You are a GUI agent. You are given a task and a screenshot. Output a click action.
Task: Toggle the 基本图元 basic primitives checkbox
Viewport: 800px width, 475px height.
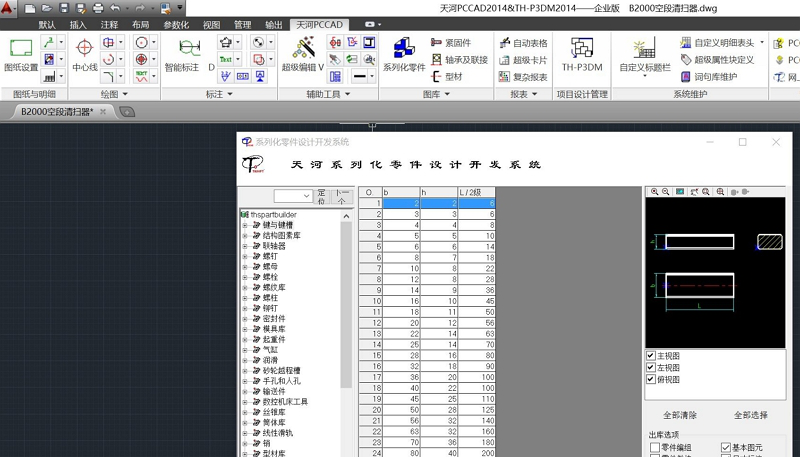coord(726,447)
